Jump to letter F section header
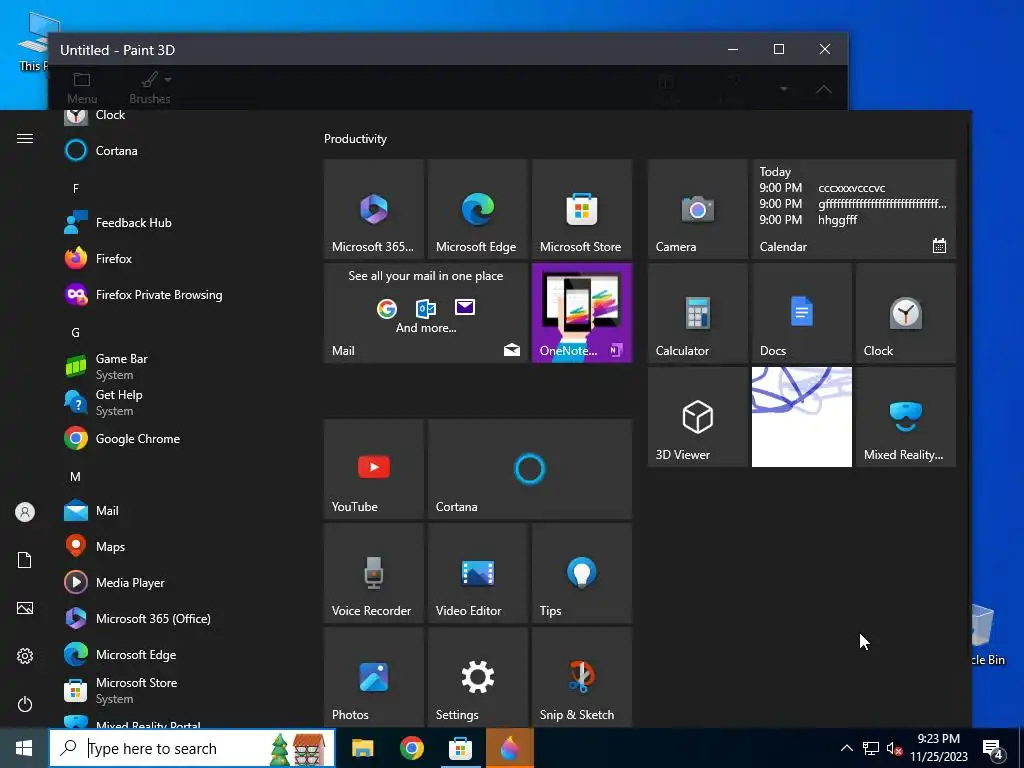Image resolution: width=1024 pixels, height=768 pixels. [x=76, y=189]
